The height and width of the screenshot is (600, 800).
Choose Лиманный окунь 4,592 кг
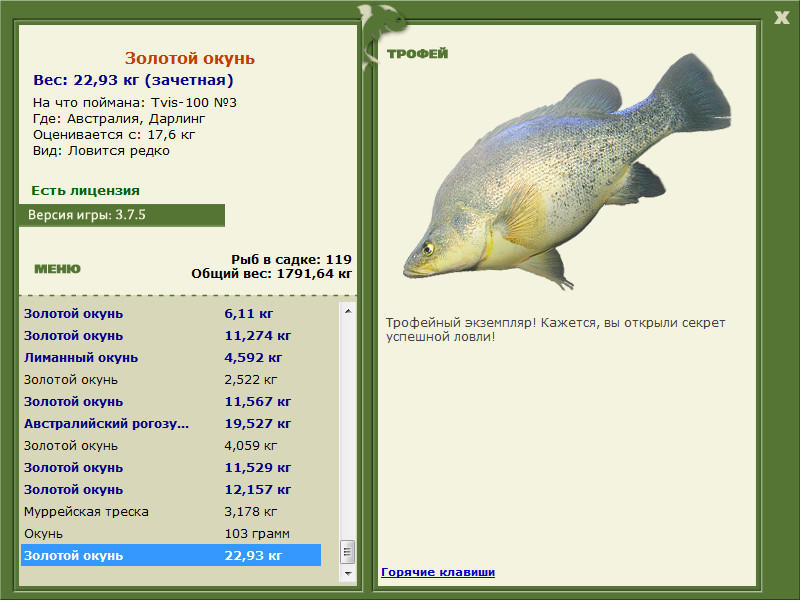tap(170, 357)
